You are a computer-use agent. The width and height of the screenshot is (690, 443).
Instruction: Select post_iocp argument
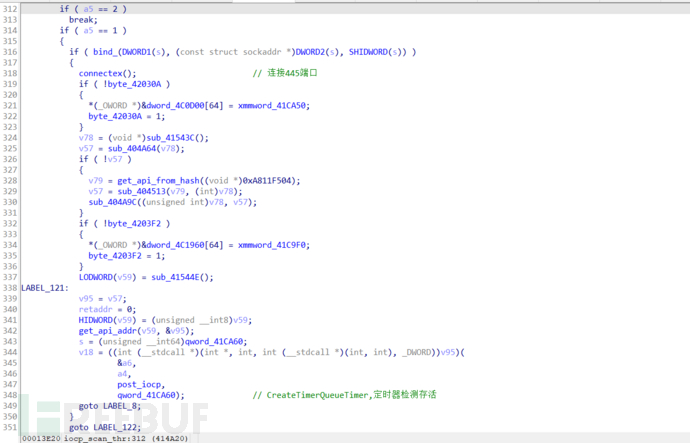pos(141,384)
